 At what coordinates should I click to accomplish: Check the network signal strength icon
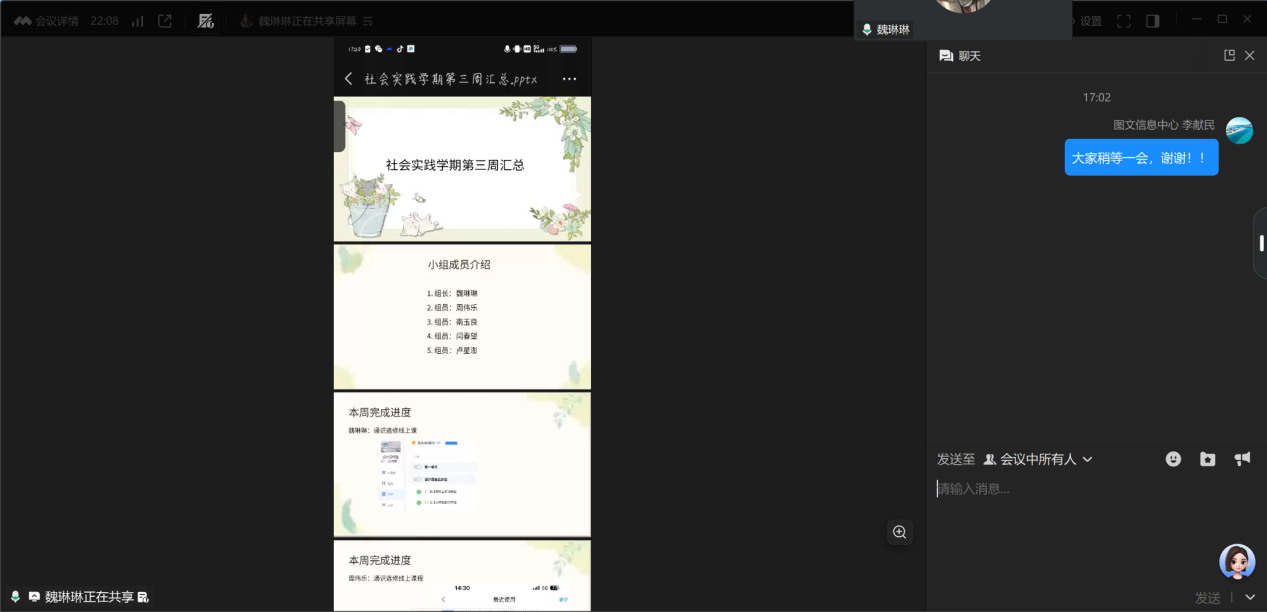pos(137,21)
